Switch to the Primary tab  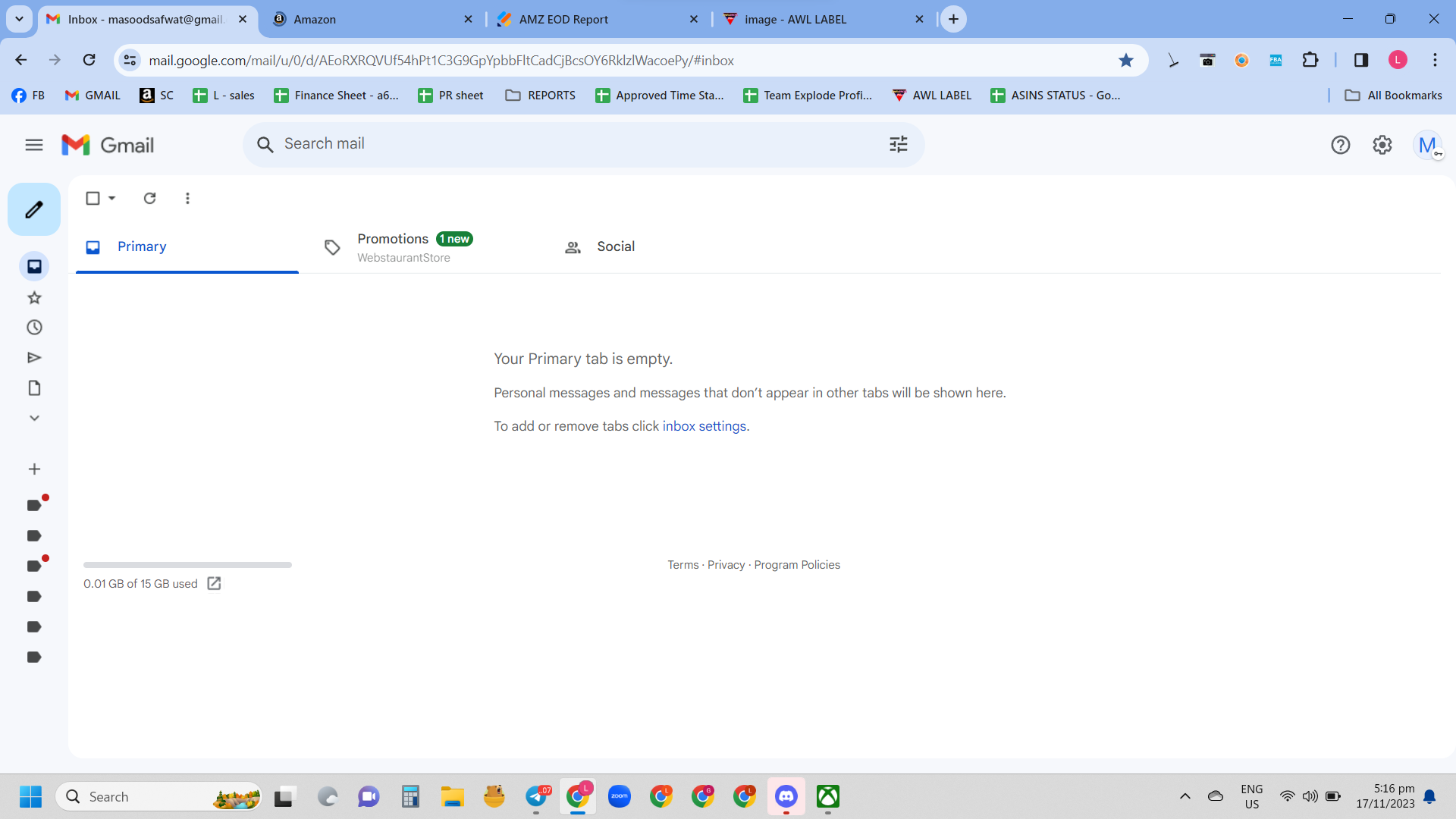coord(187,246)
